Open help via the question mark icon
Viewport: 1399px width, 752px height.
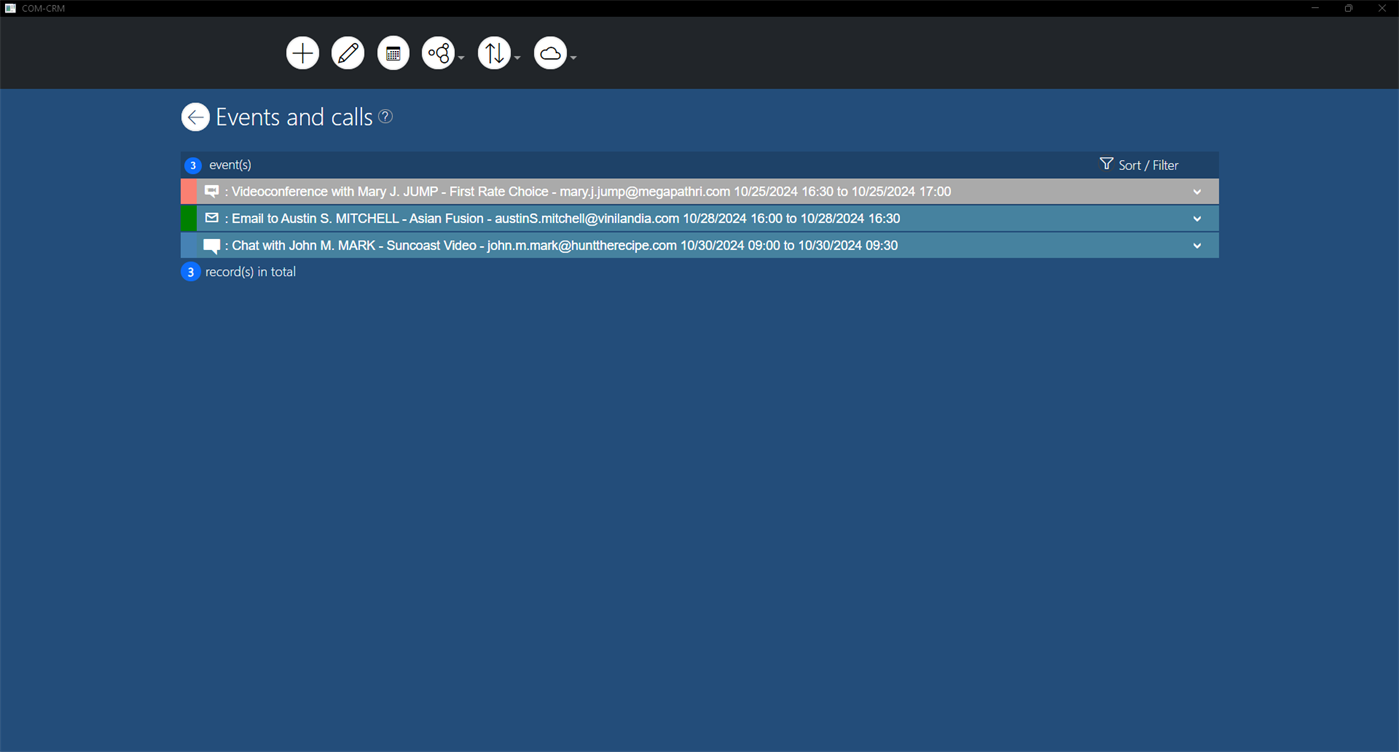click(385, 116)
